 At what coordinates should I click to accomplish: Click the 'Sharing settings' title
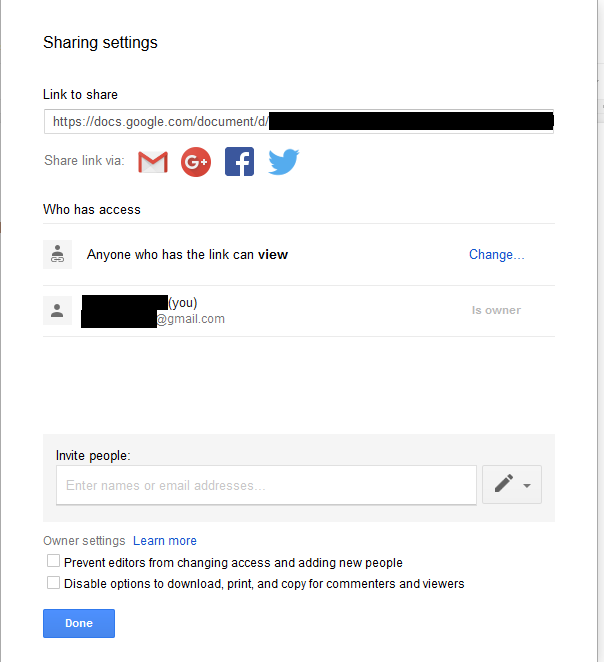pyautogui.click(x=100, y=43)
